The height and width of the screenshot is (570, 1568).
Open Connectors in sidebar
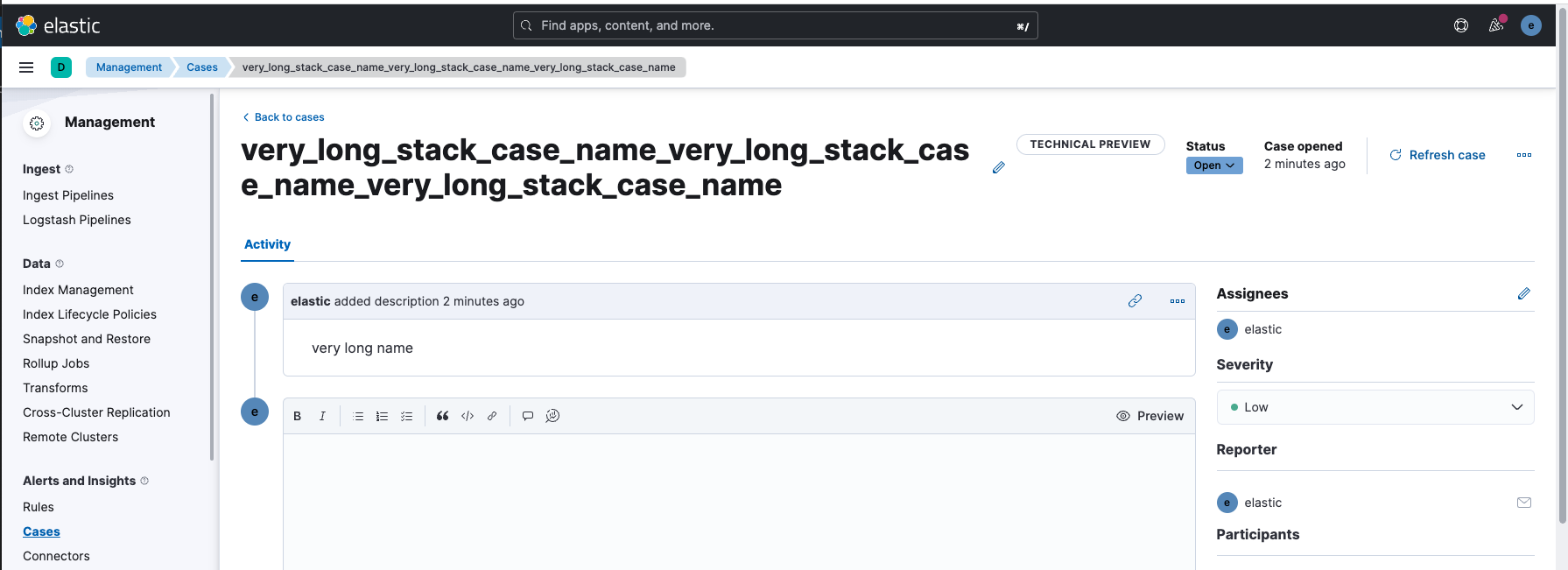(x=56, y=556)
